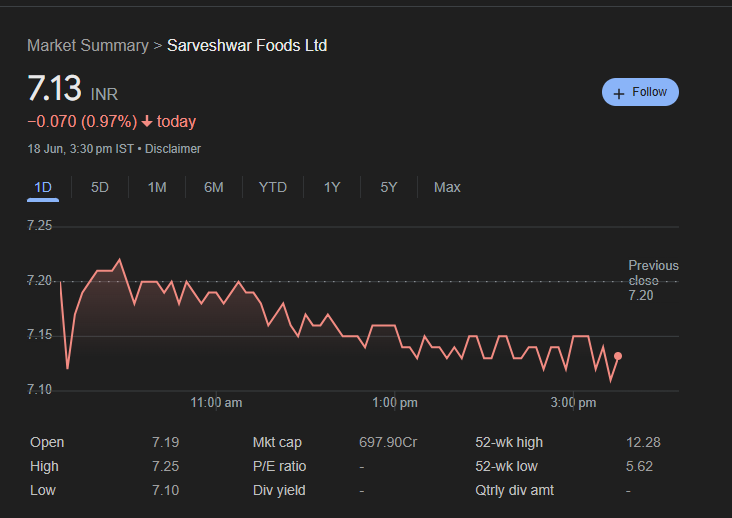Click the High value 7.25
Screen dimensions: 732x518
(165, 466)
